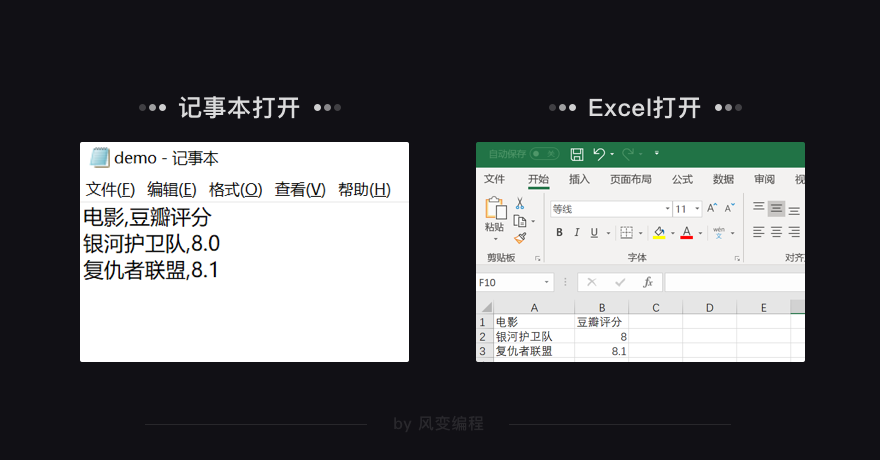Open the 文件(F) menu in Notepad
Image resolution: width=880 pixels, height=460 pixels.
coord(110,190)
